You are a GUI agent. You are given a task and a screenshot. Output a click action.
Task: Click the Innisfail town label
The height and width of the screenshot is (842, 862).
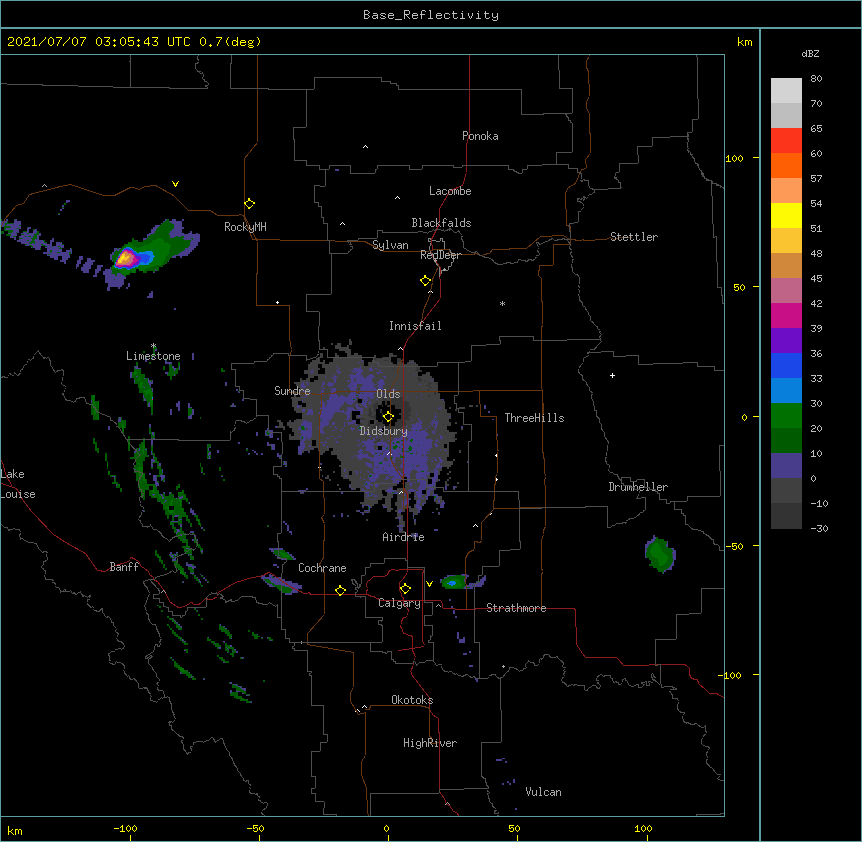click(415, 326)
